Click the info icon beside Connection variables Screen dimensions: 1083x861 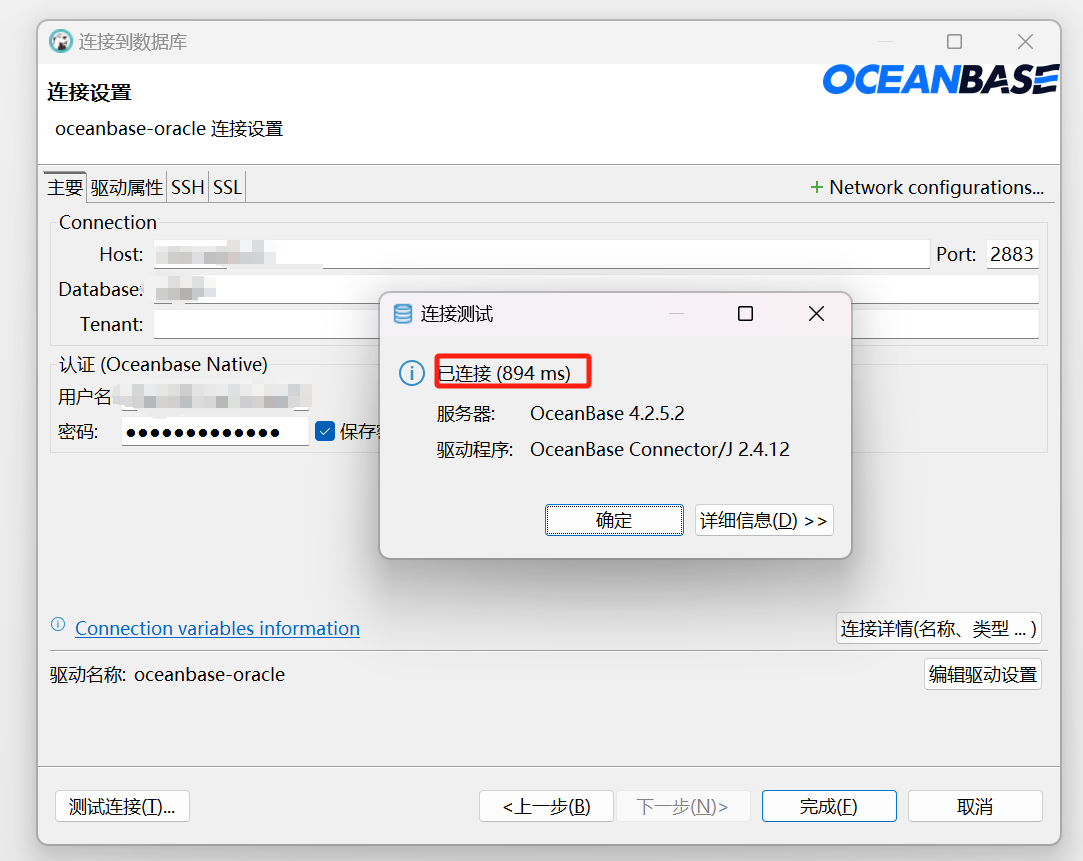(58, 625)
